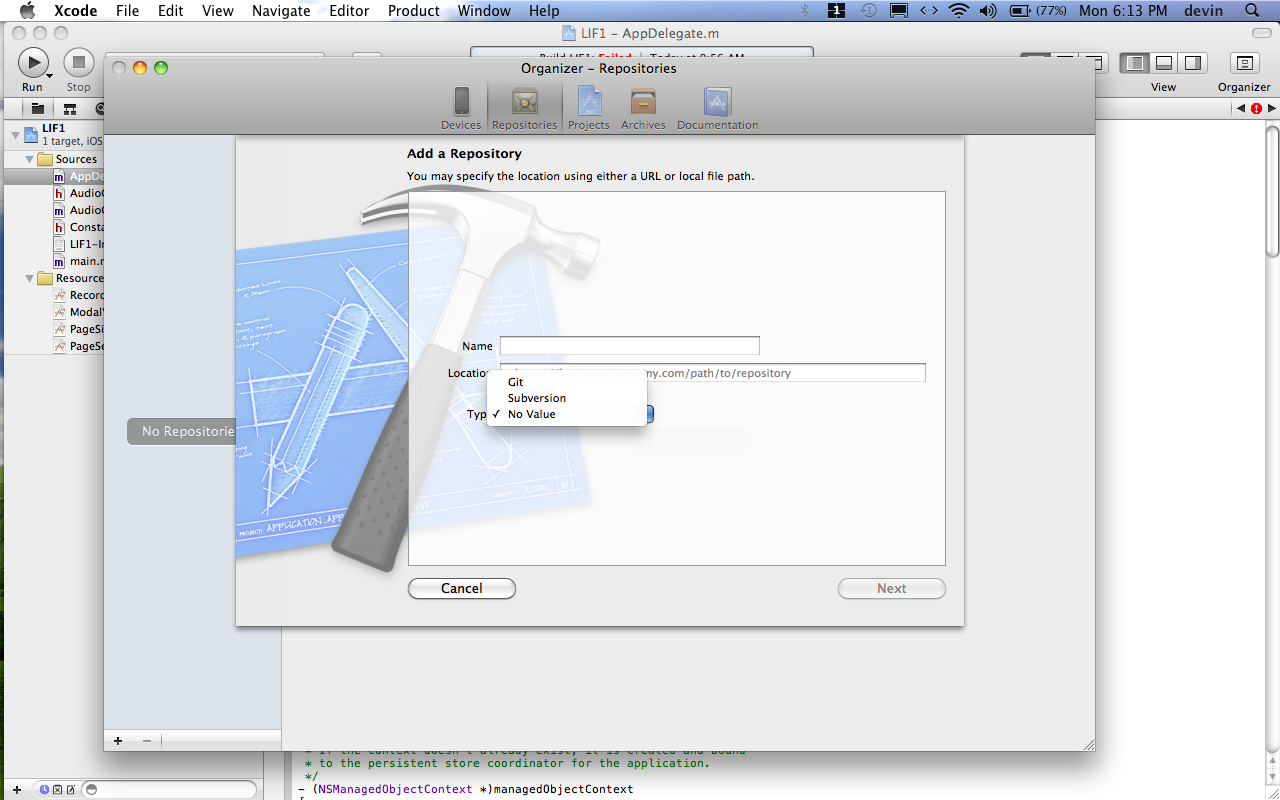This screenshot has height=800, width=1280.
Task: Select the Constants header file
Action: (79, 227)
